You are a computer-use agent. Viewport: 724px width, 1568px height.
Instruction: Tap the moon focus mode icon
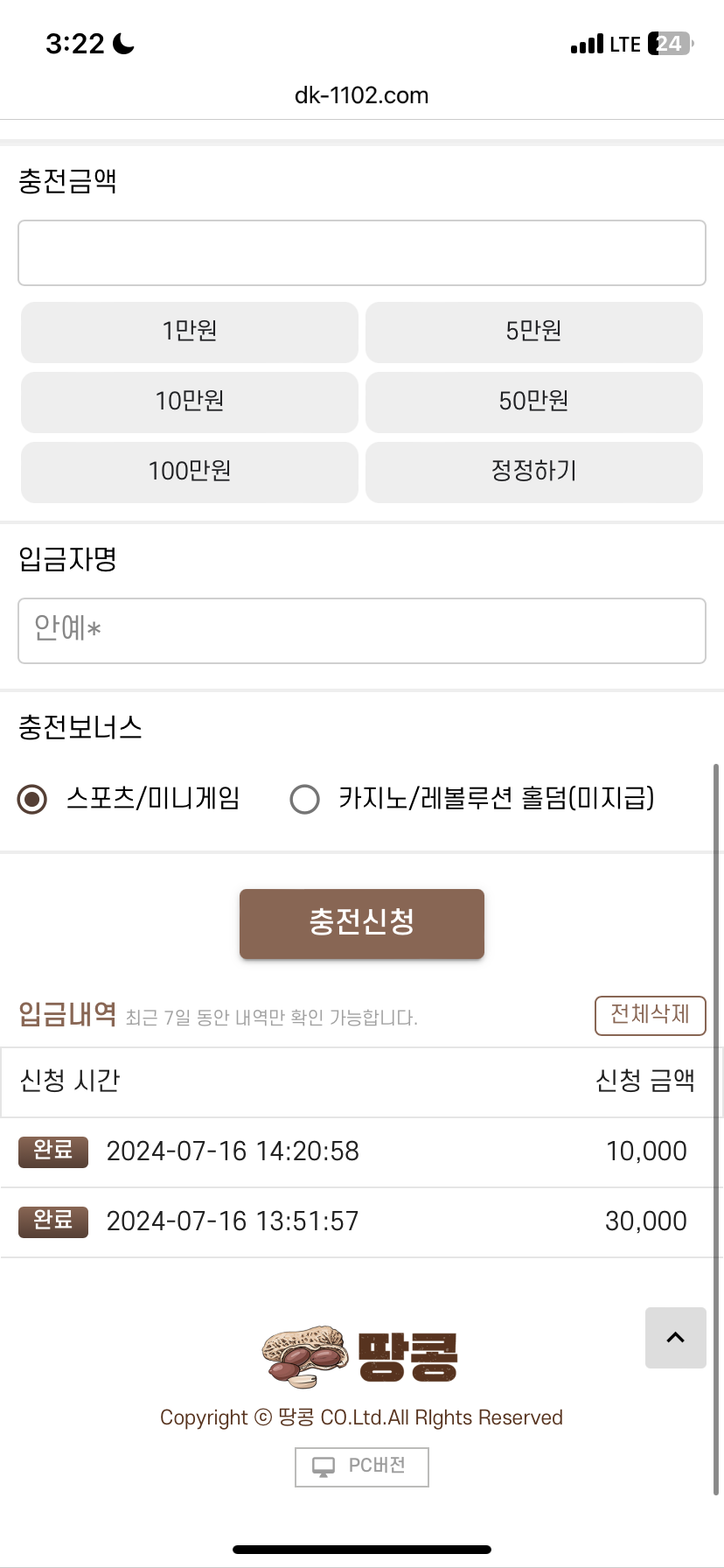tap(124, 43)
